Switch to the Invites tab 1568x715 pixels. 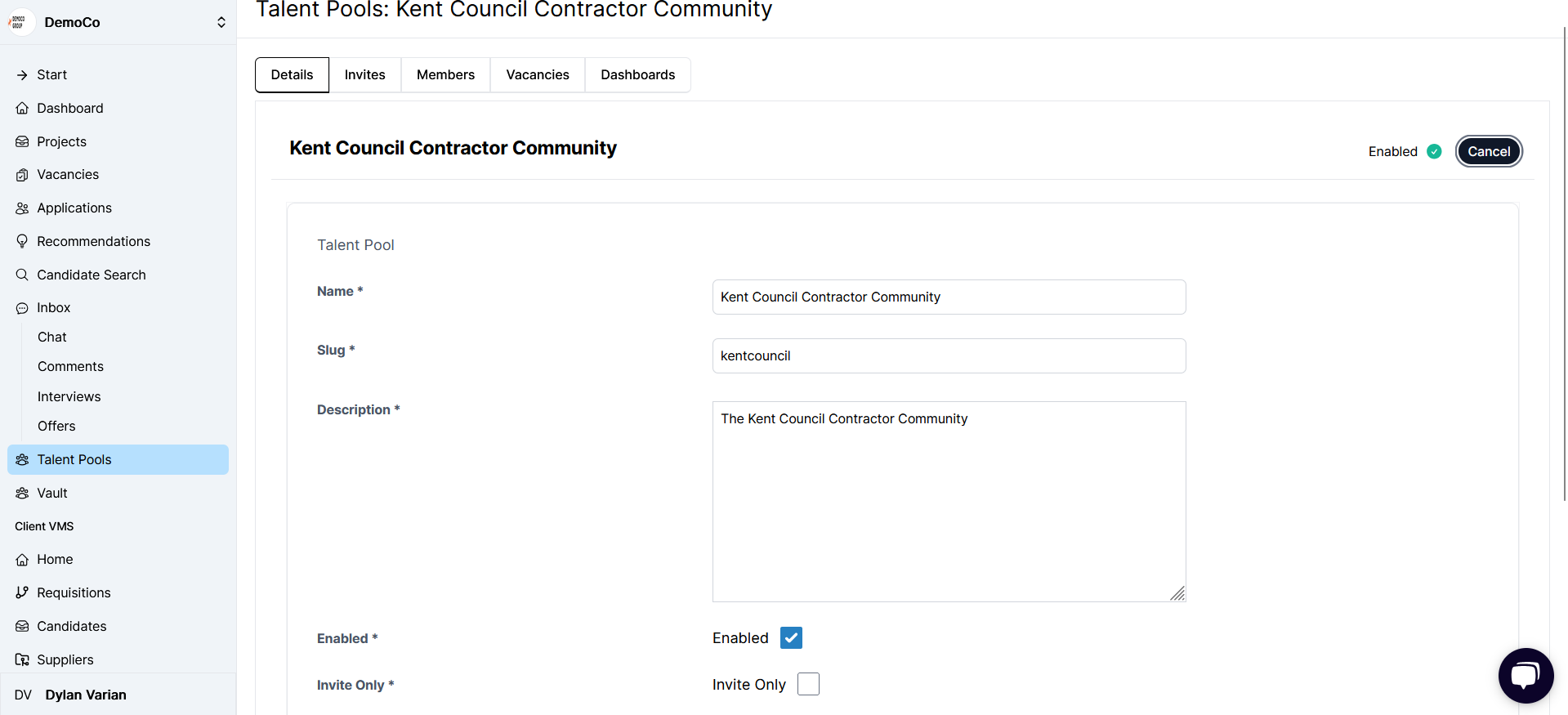(364, 74)
